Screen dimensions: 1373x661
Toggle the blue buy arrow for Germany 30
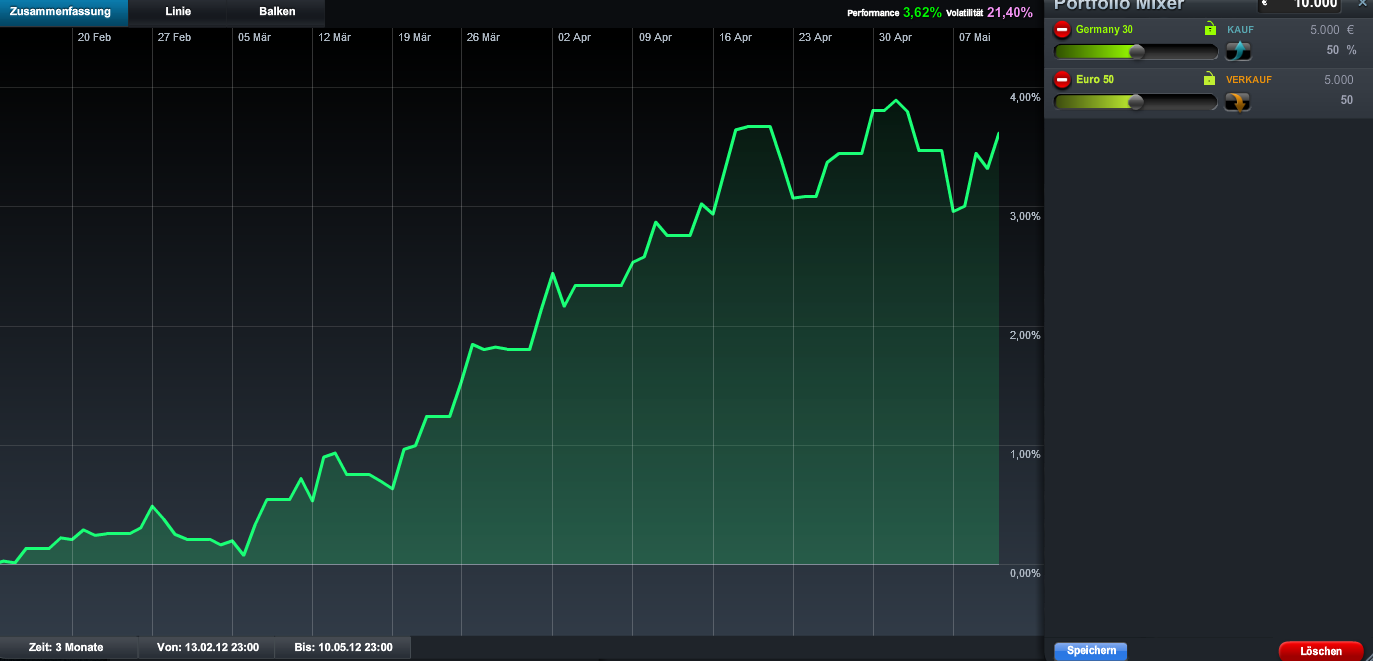[1238, 51]
